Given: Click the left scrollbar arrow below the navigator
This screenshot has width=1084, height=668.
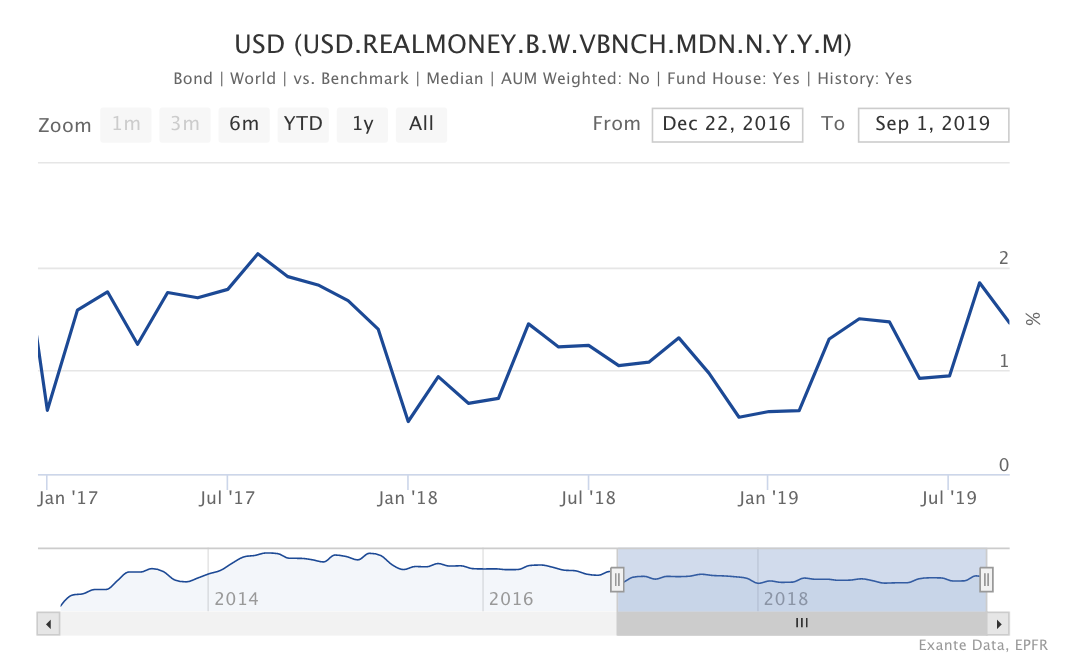Looking at the screenshot, I should pyautogui.click(x=48, y=623).
